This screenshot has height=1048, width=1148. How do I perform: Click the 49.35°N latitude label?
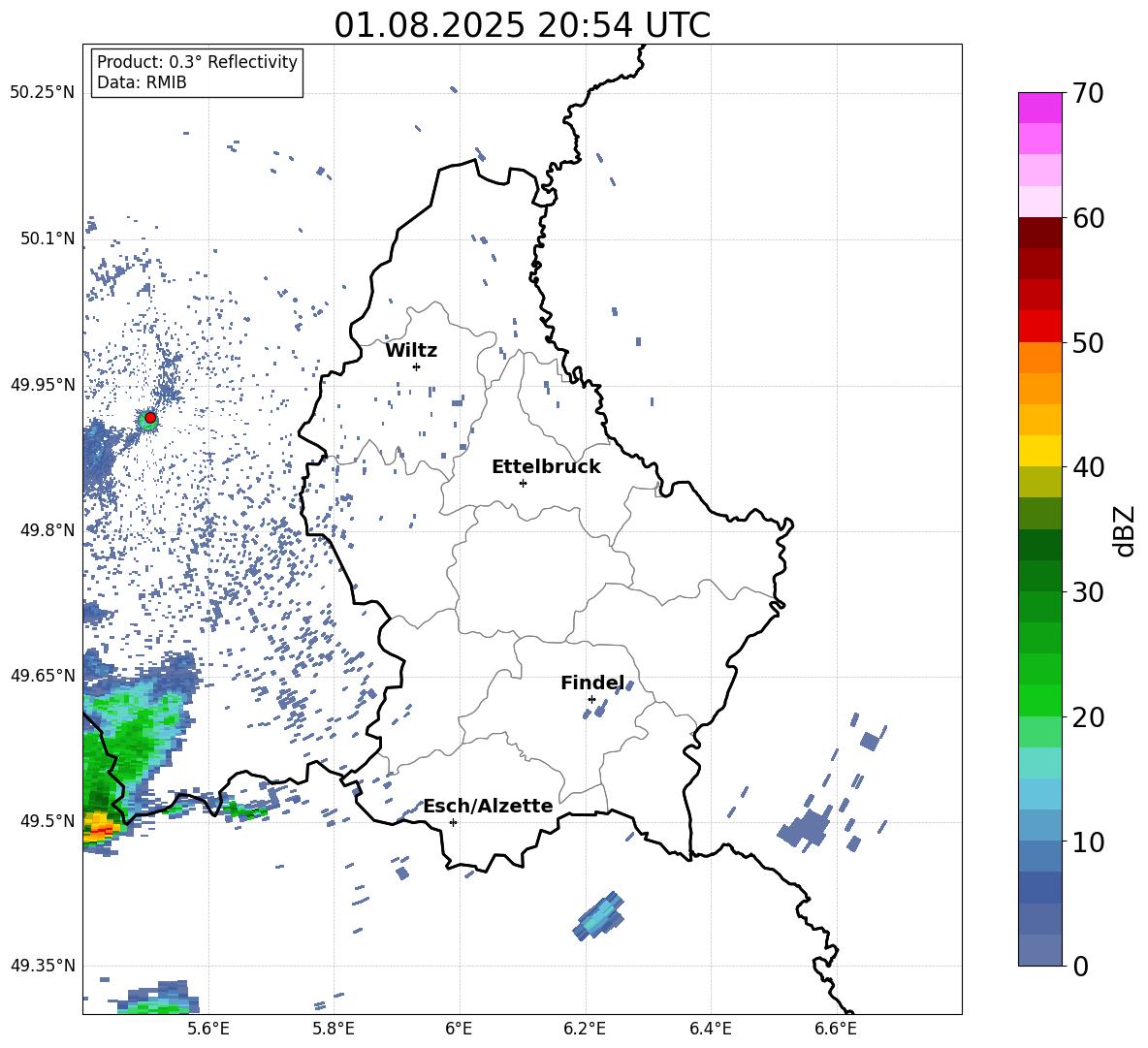point(43,966)
